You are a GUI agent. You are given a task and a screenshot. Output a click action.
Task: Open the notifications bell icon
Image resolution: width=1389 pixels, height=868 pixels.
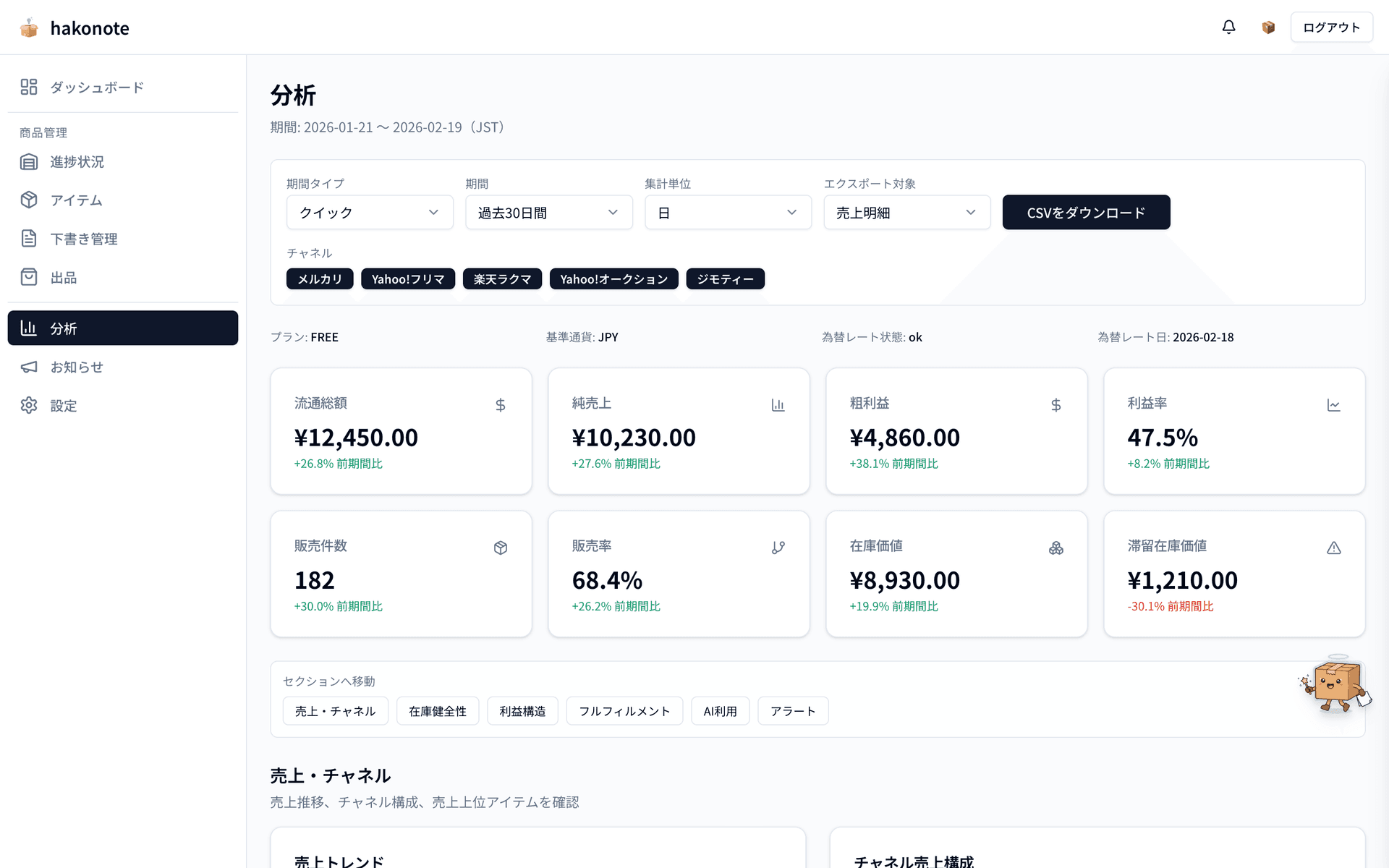coord(1228,27)
